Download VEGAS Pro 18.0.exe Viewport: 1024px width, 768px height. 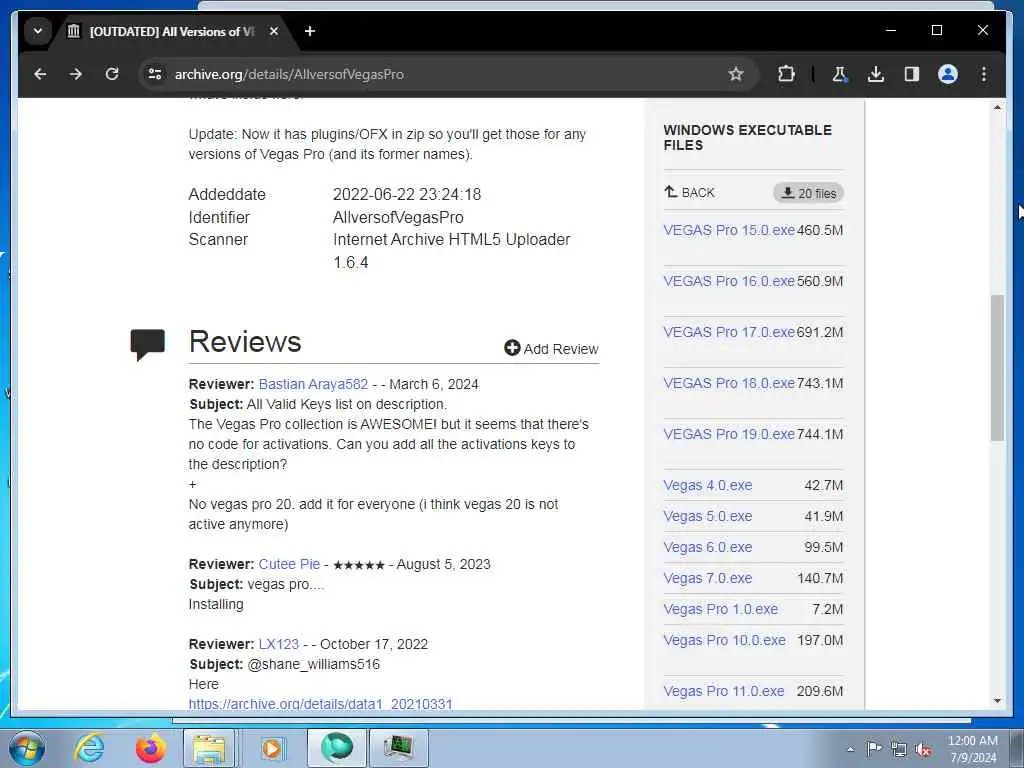(x=729, y=383)
